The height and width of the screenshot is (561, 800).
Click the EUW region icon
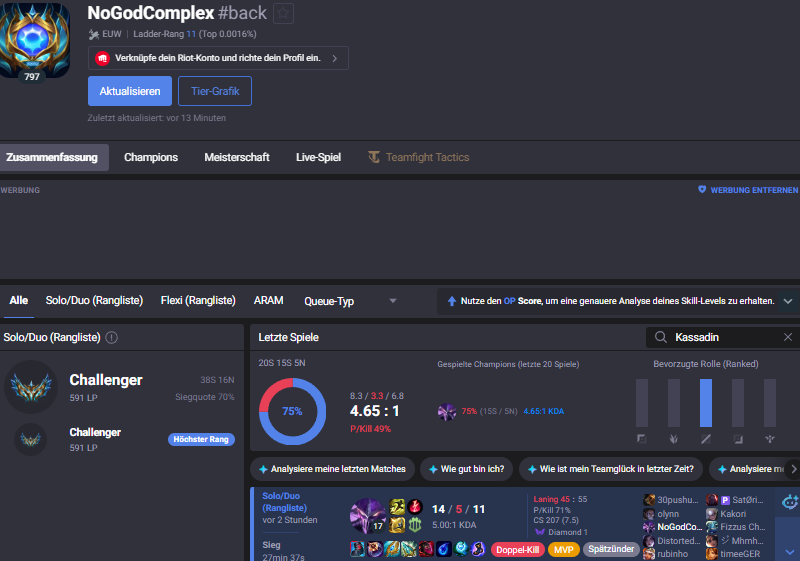click(93, 34)
